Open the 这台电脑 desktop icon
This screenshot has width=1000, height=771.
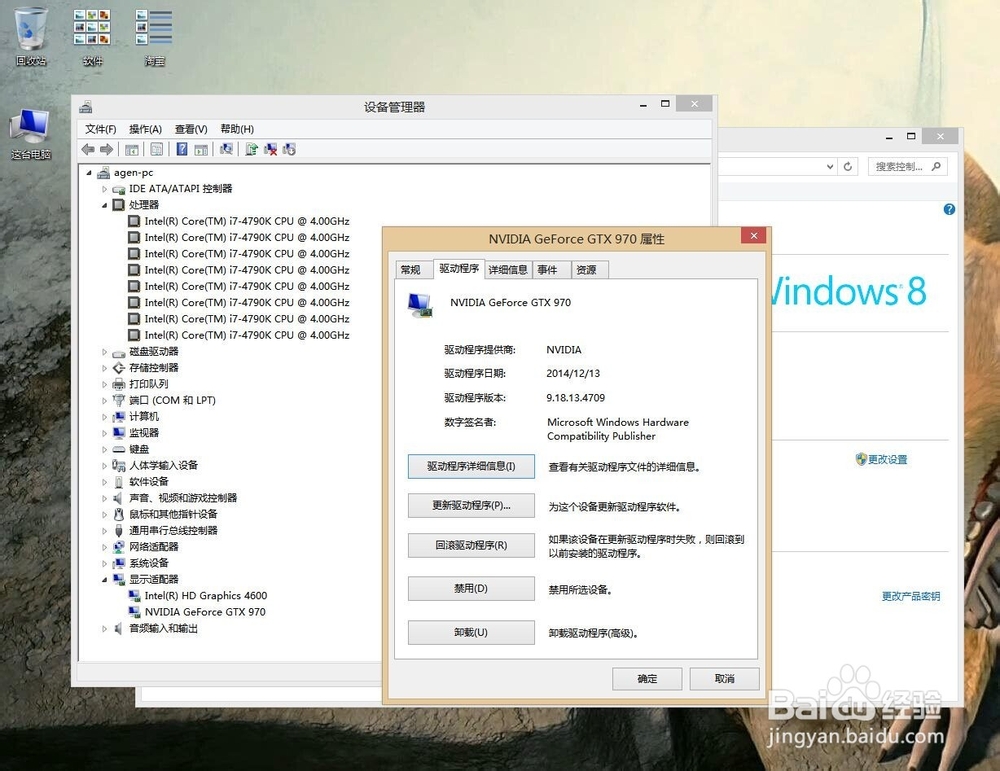click(x=31, y=134)
